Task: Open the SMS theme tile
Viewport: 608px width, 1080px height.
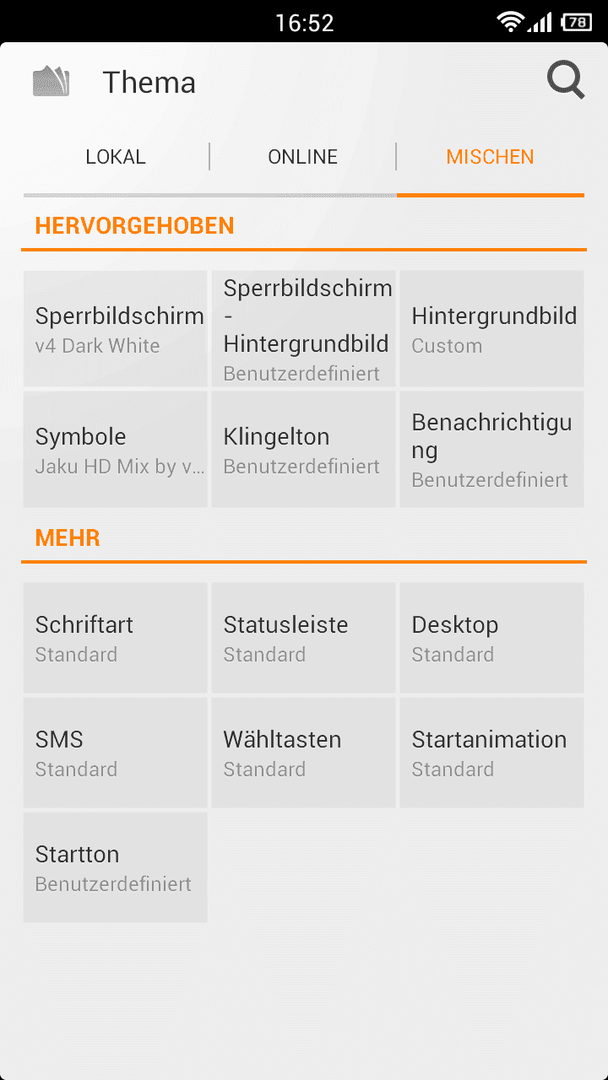Action: tap(115, 752)
